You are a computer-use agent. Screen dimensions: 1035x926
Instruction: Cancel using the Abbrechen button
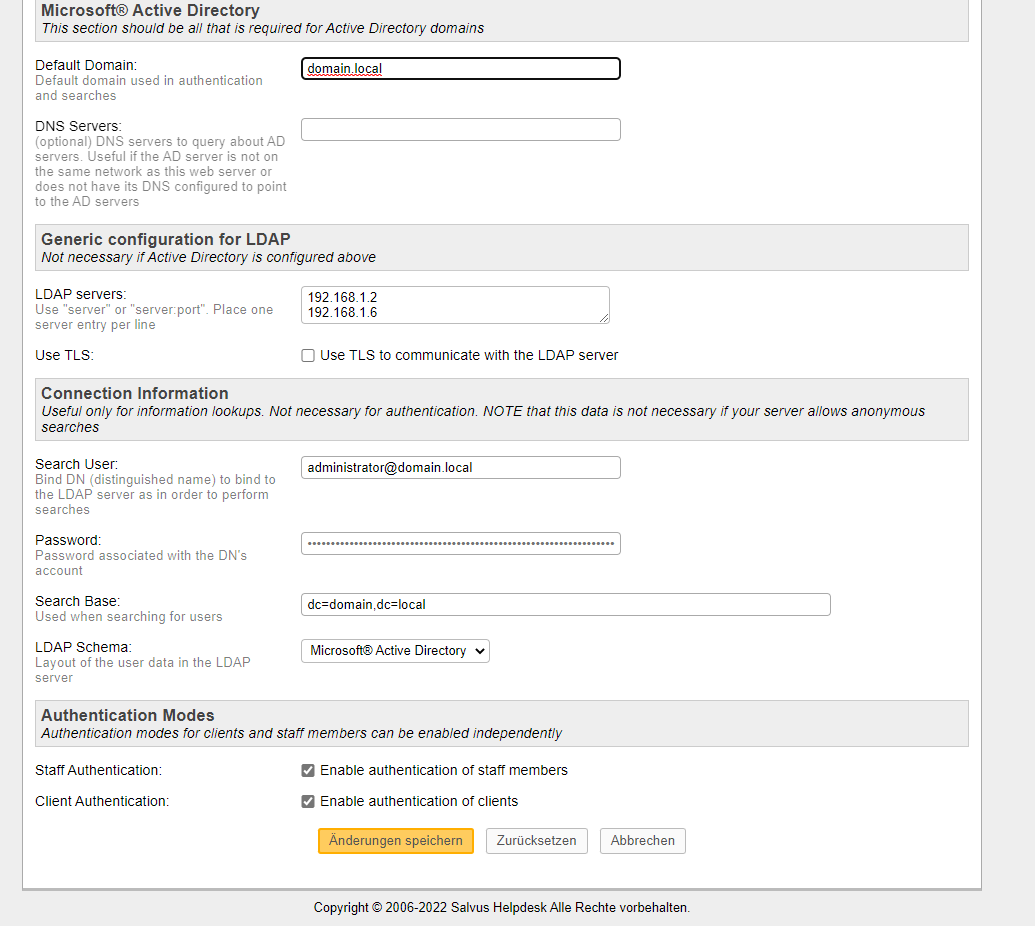tap(642, 841)
